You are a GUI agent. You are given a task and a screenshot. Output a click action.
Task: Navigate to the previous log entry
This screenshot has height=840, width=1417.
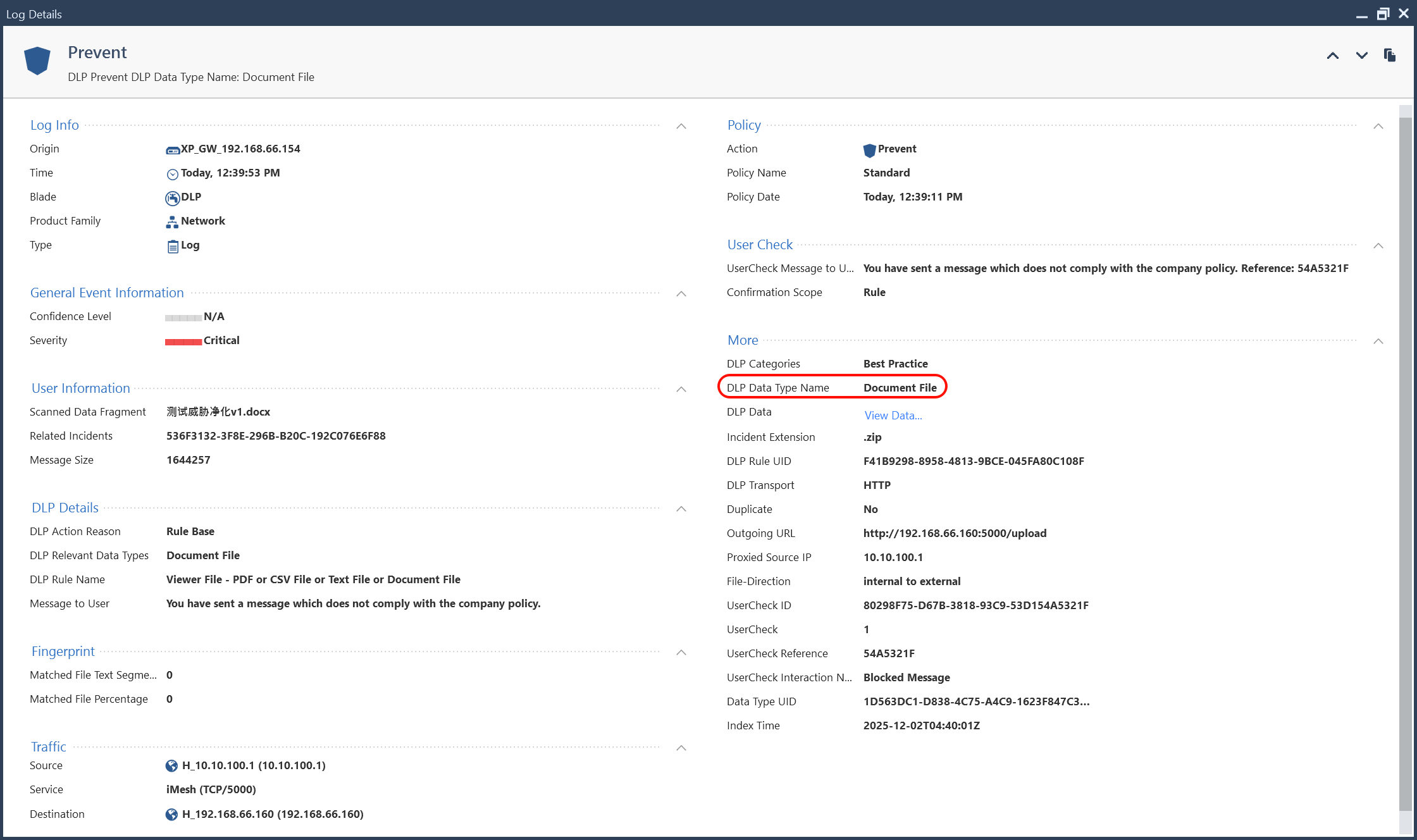coord(1333,56)
